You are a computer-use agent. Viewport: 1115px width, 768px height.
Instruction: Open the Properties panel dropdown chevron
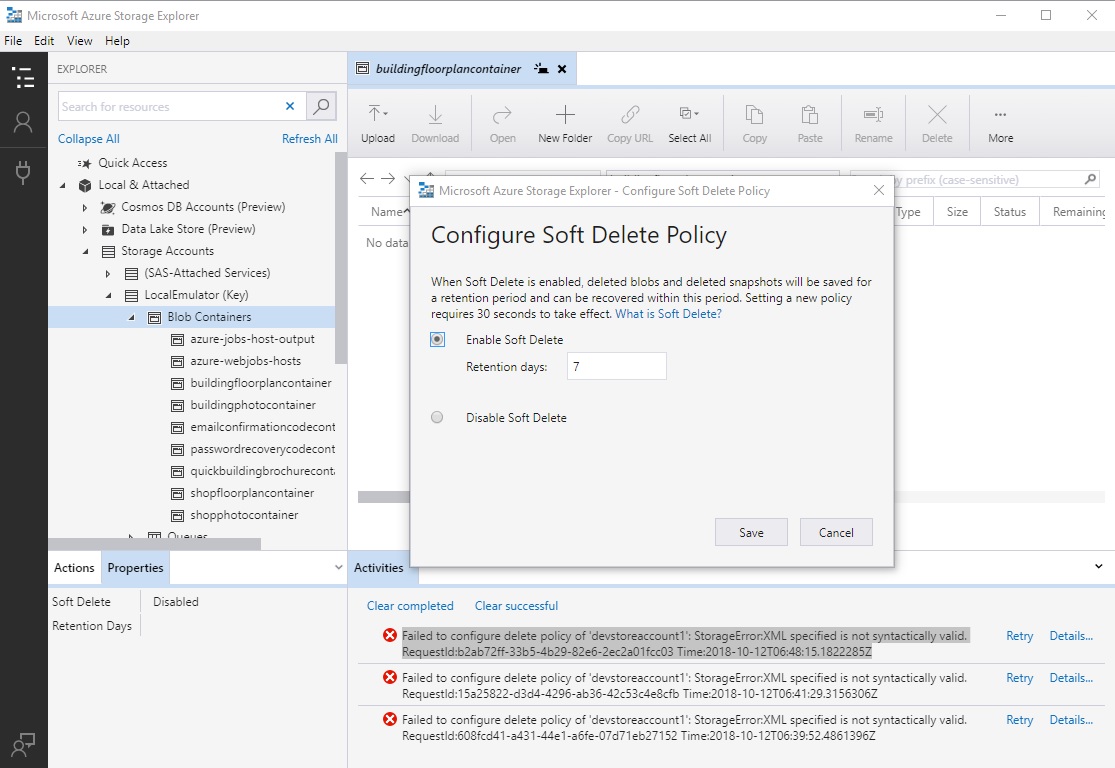336,567
